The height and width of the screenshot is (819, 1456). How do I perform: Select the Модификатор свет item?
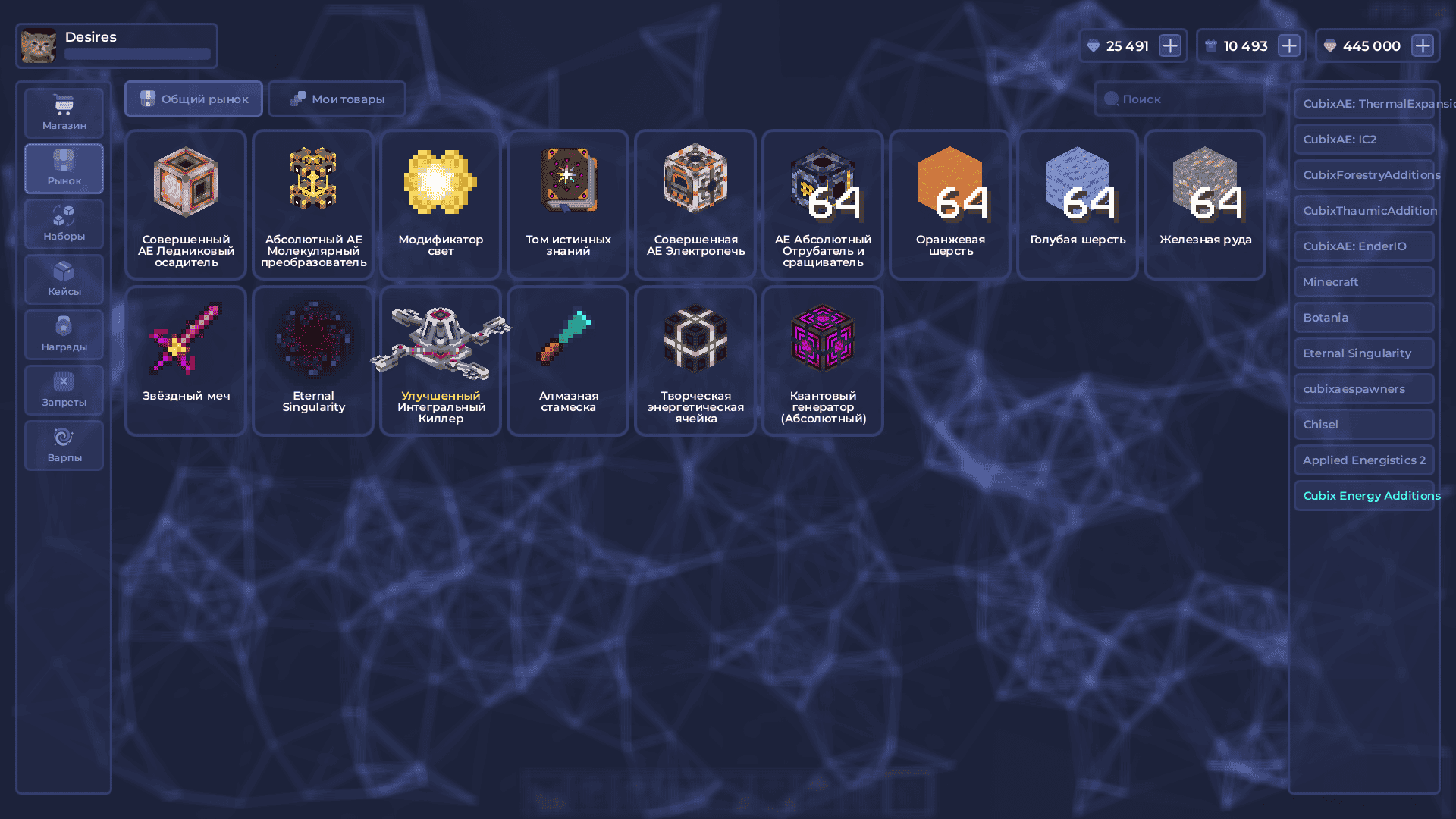441,204
